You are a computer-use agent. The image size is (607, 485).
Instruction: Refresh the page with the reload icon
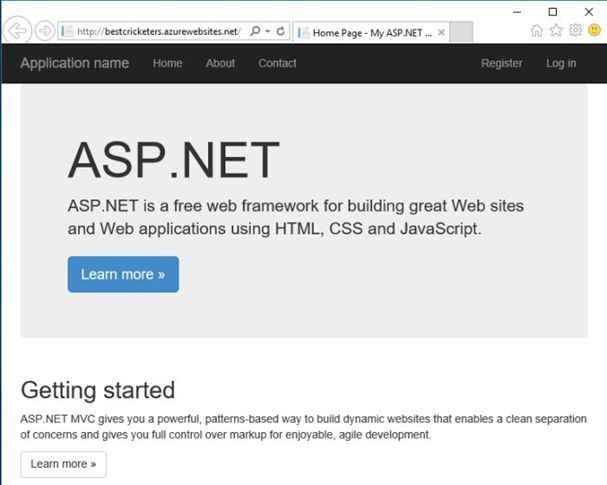point(281,31)
